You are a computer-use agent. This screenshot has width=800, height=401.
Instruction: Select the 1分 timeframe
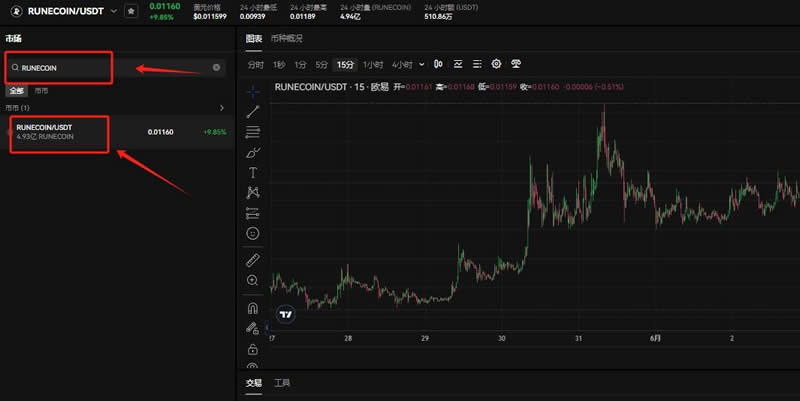(300, 65)
